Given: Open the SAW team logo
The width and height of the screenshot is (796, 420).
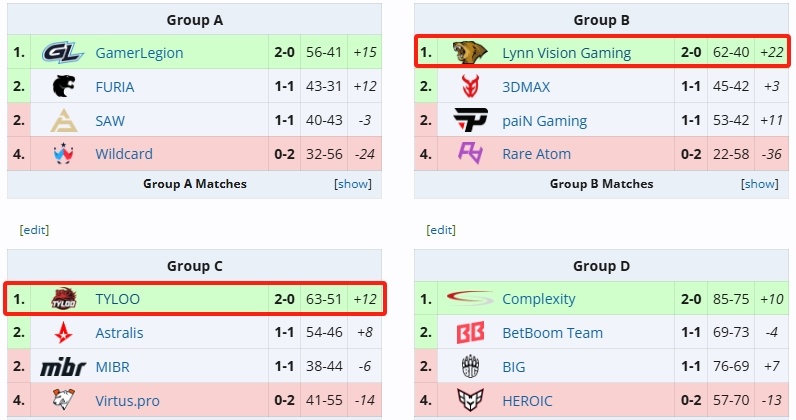Looking at the screenshot, I should (64, 120).
